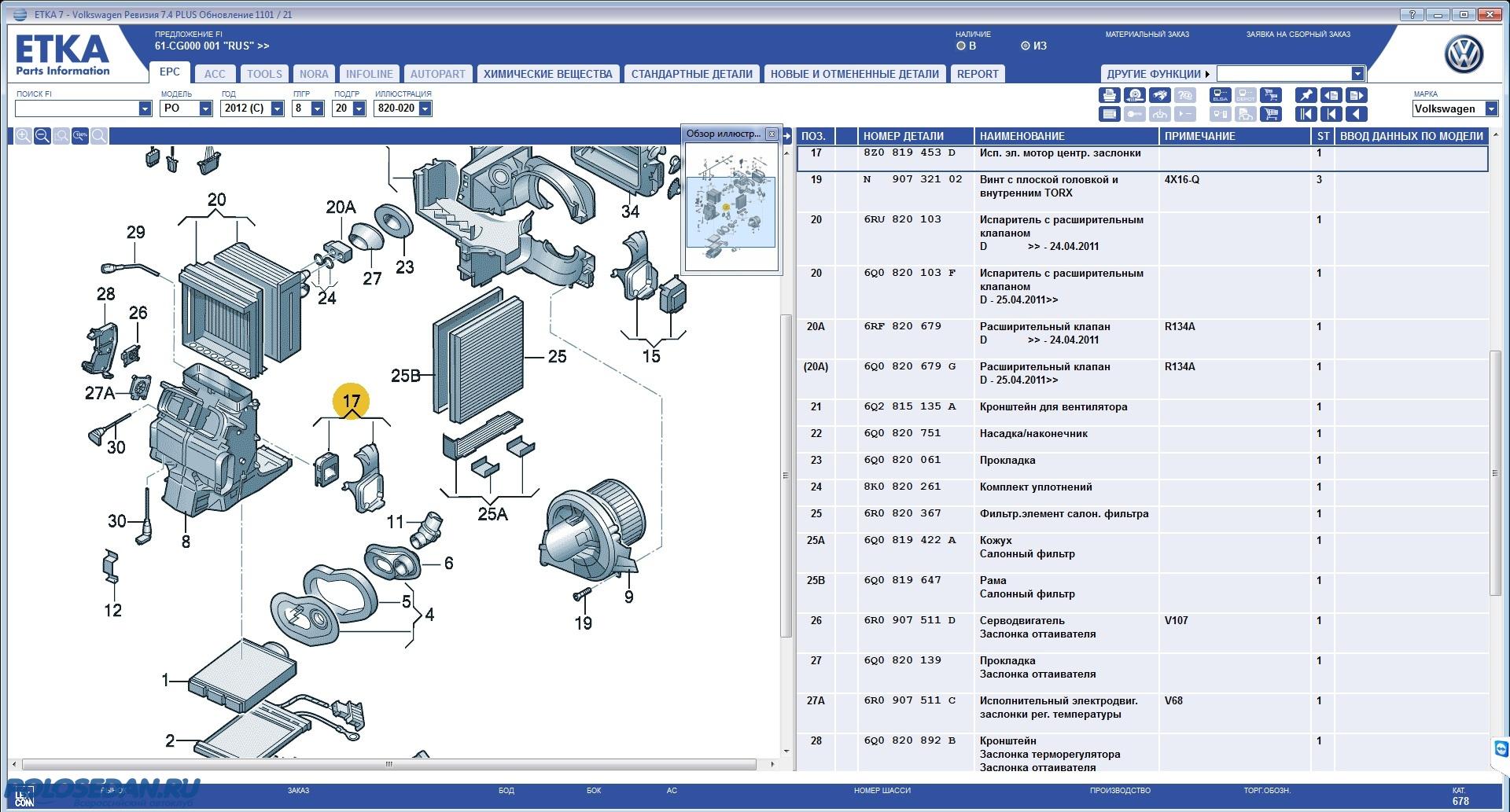Switch to the Химические вещества tab
Image resolution: width=1510 pixels, height=812 pixels.
click(547, 74)
